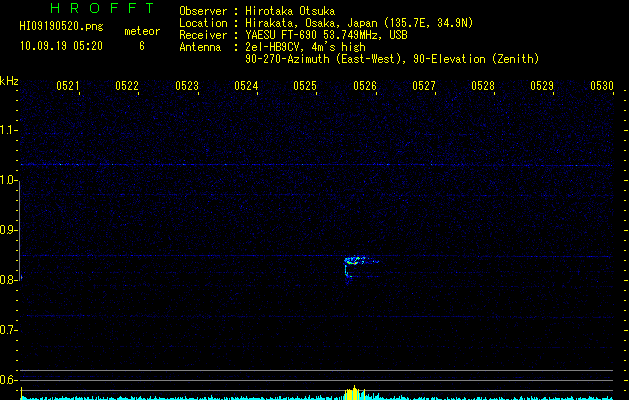Click the HI09190520.png filename label

tap(61, 27)
